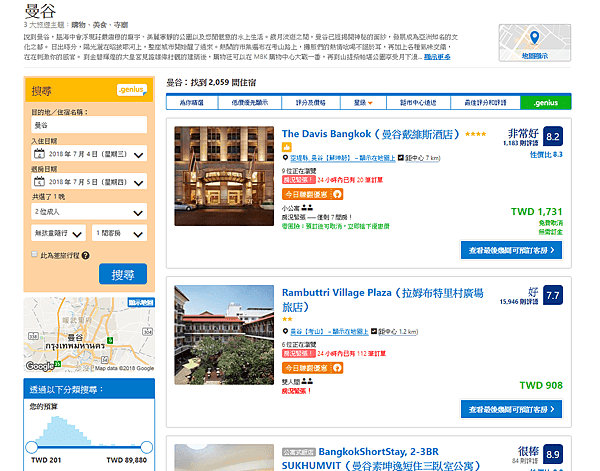
Task: Click the maximum budget slider handle at TWD 89,880
Action: coord(147,447)
